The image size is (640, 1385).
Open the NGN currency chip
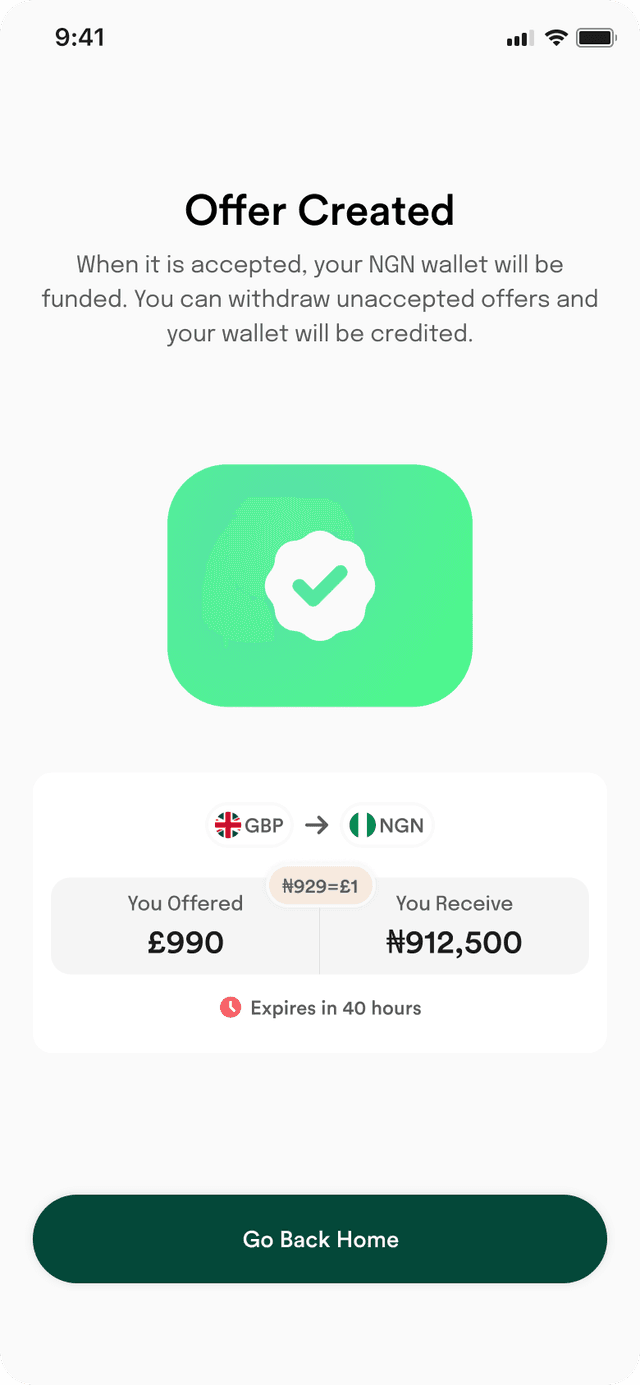[387, 825]
